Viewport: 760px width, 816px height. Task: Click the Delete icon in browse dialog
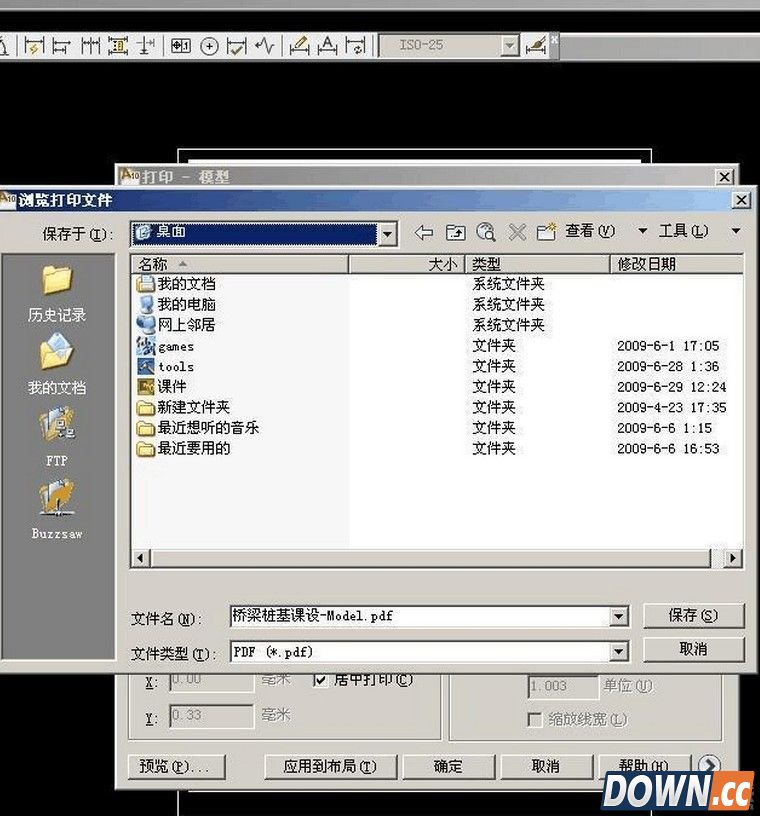tap(517, 232)
